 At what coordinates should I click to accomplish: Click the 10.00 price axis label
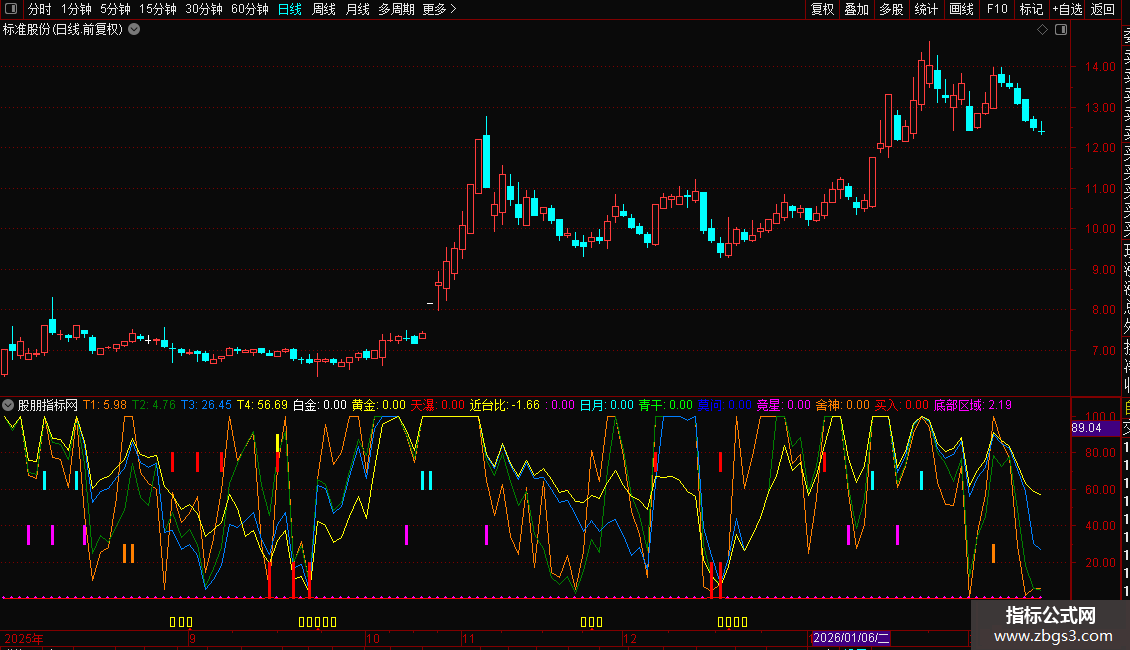point(1100,229)
